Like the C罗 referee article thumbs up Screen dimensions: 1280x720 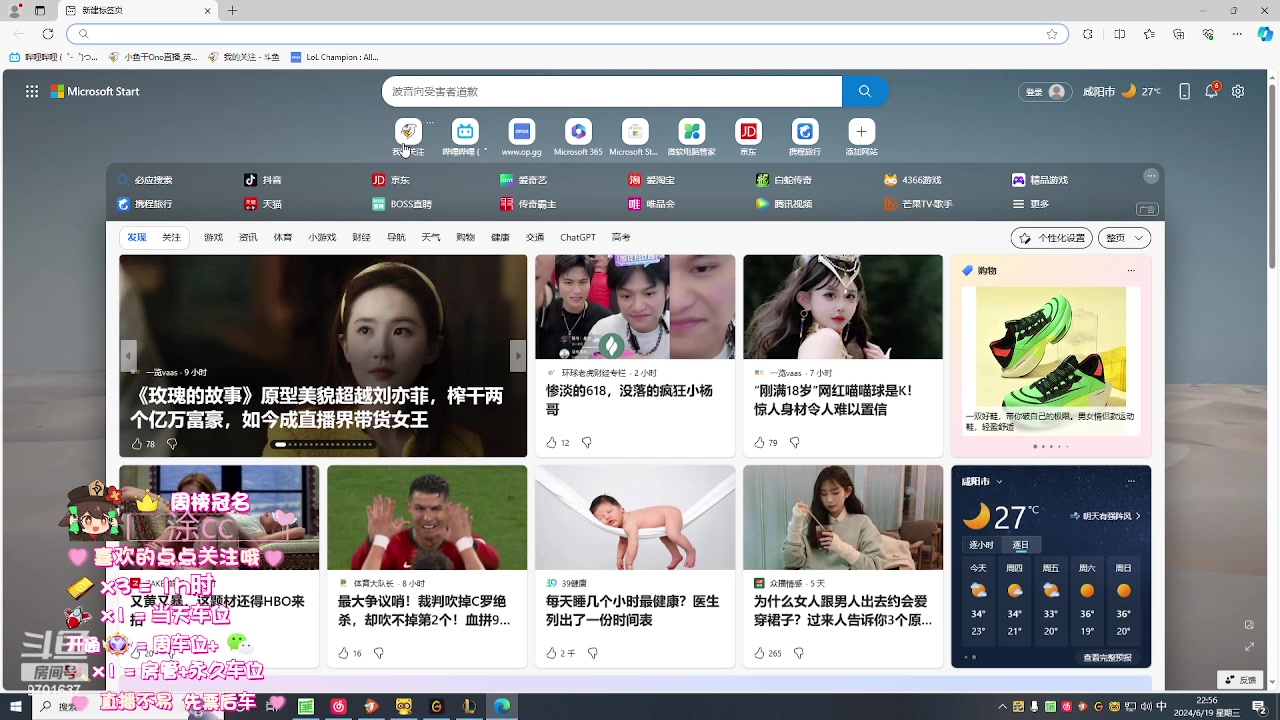(x=343, y=653)
